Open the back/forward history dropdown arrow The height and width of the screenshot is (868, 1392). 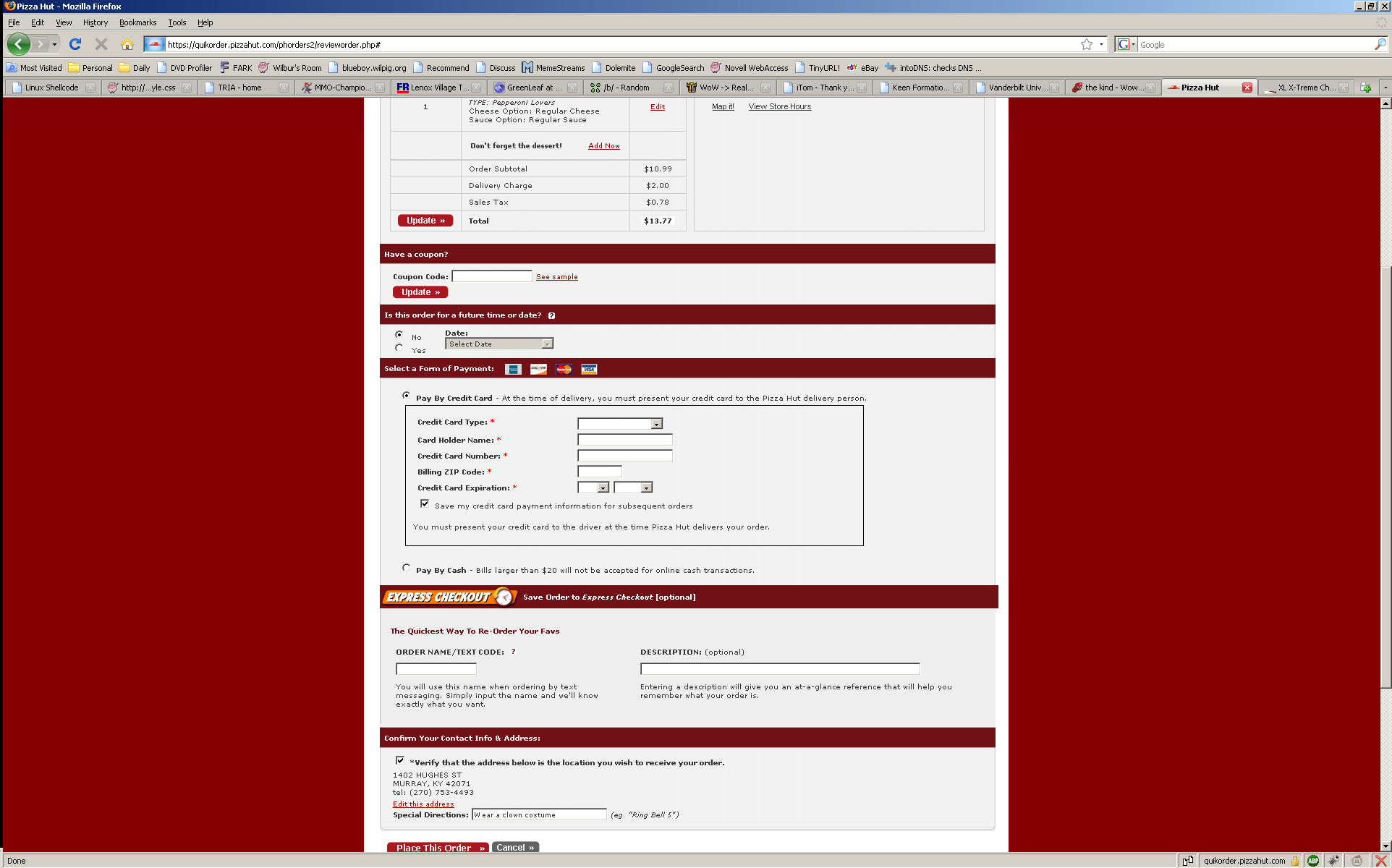pos(54,44)
